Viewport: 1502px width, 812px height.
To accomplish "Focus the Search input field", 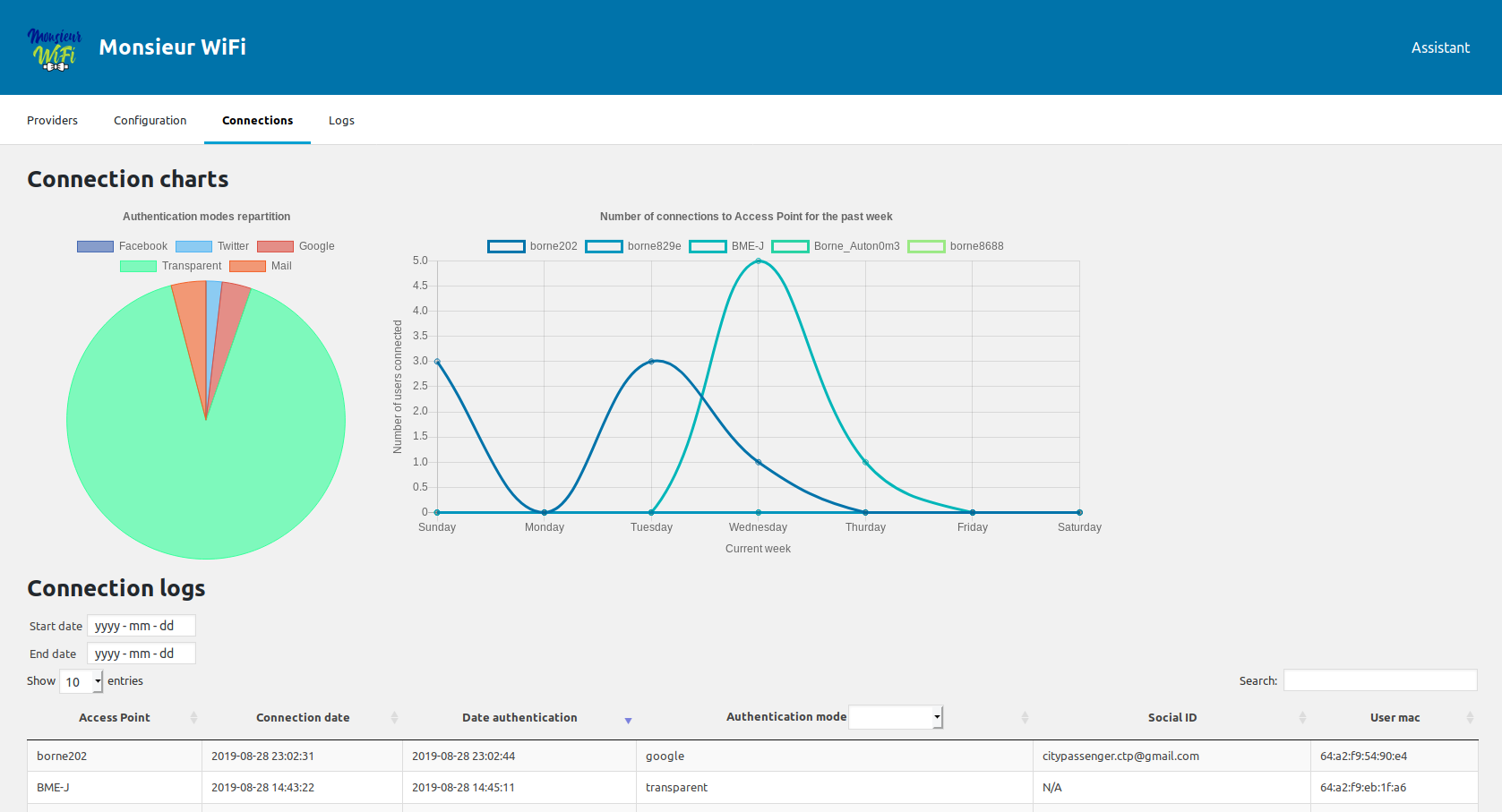I will [1380, 680].
